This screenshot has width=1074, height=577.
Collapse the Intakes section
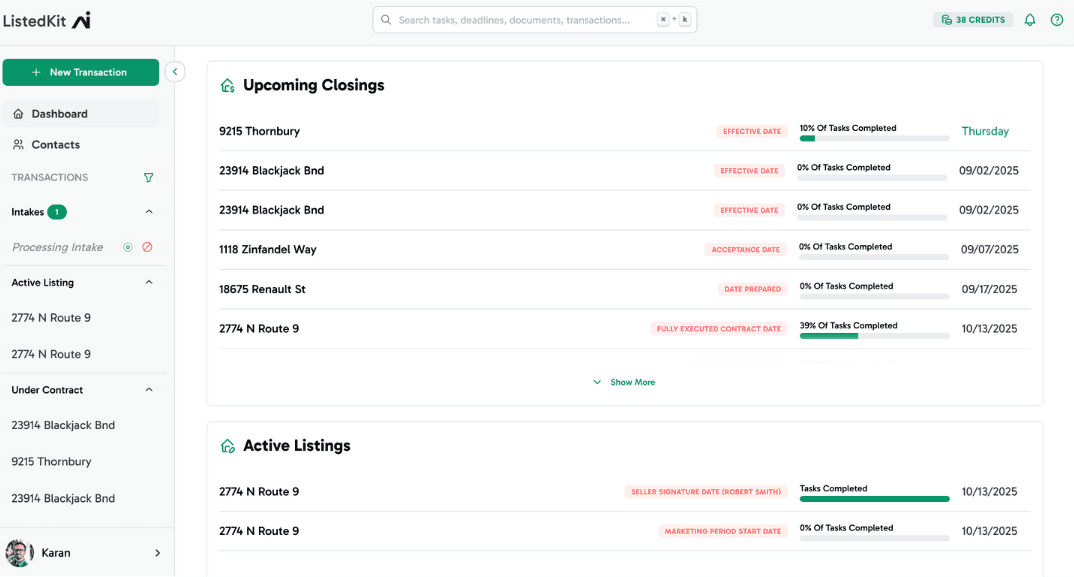point(149,212)
